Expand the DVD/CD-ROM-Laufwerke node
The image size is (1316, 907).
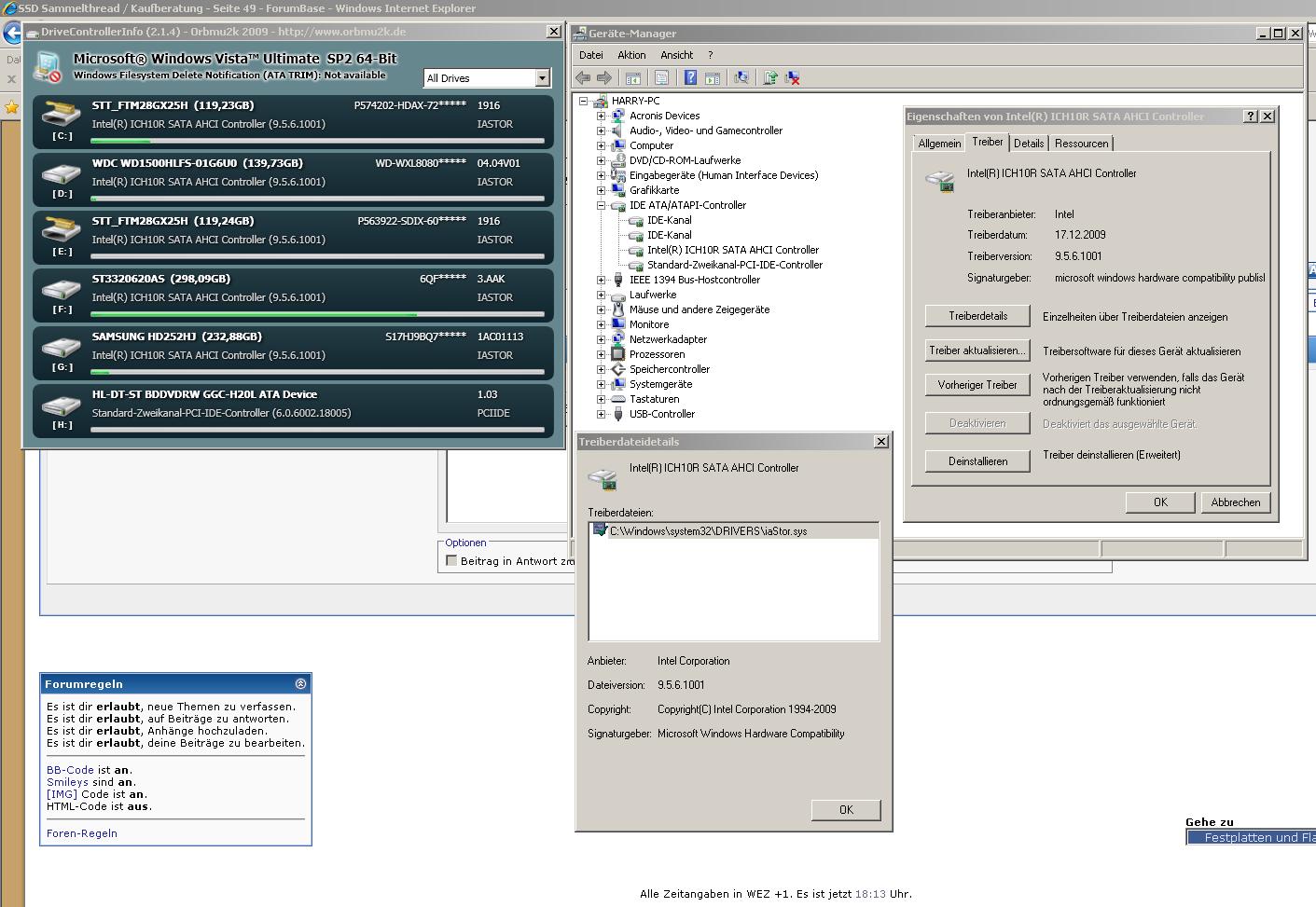coord(602,160)
